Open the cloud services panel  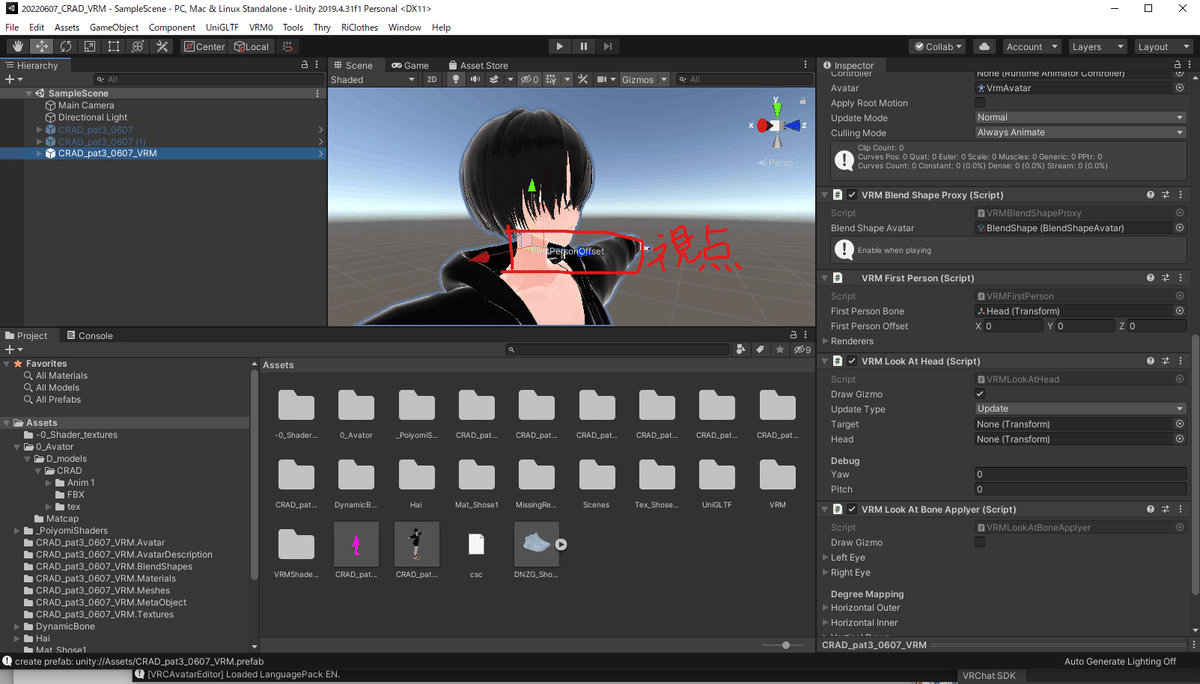click(984, 46)
